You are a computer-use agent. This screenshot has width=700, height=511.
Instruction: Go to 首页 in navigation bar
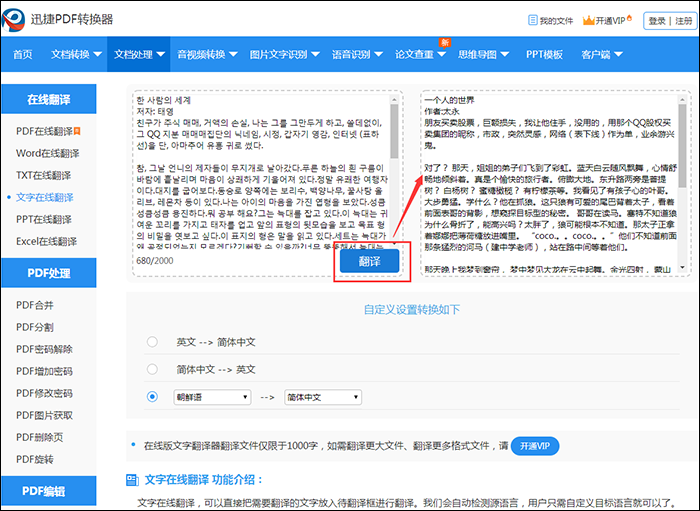(22, 54)
